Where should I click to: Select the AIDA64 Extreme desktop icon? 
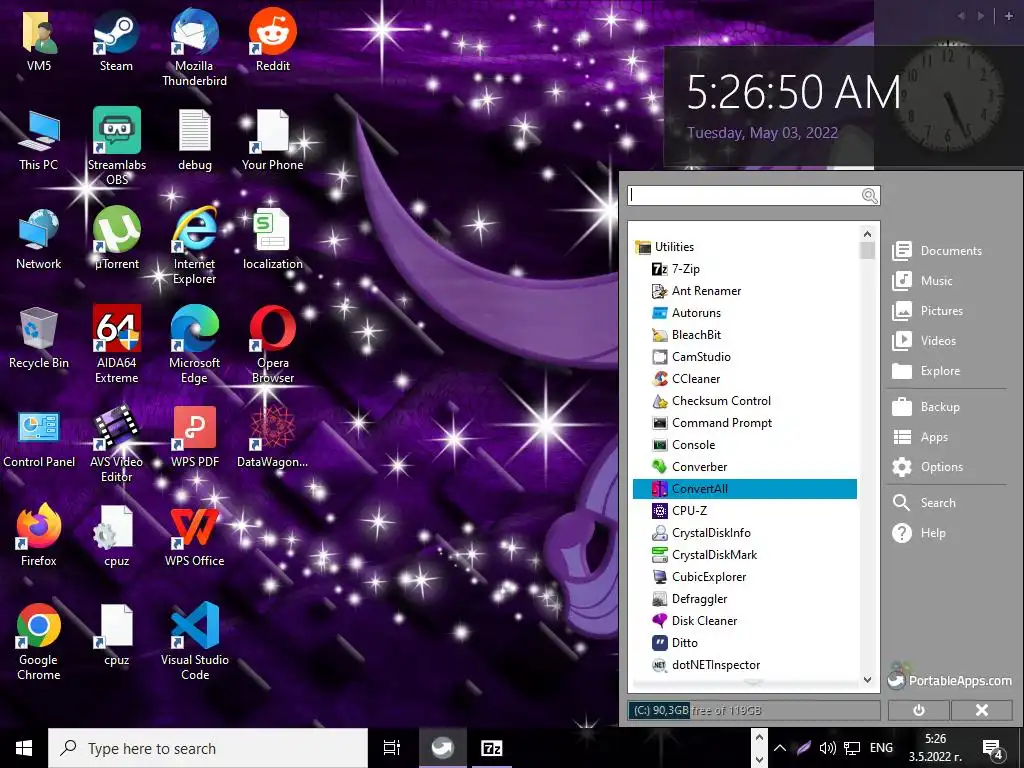coord(117,344)
